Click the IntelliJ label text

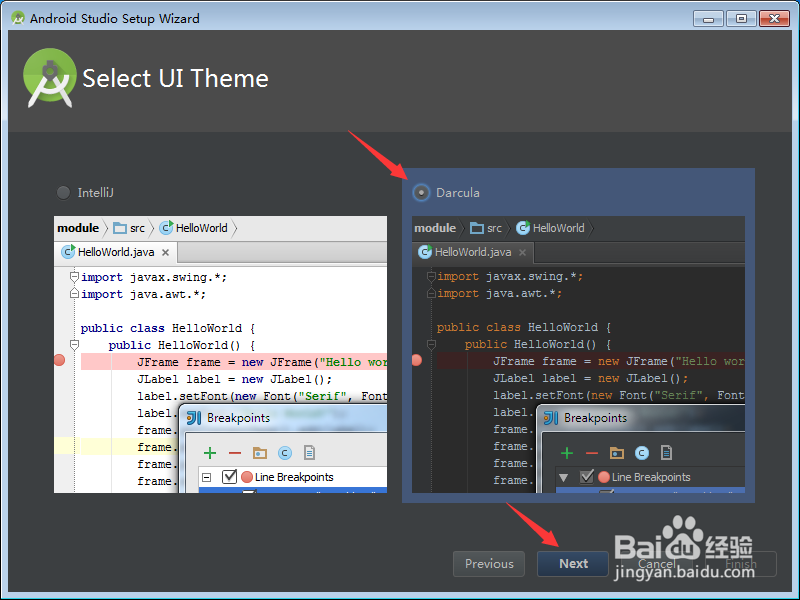95,193
